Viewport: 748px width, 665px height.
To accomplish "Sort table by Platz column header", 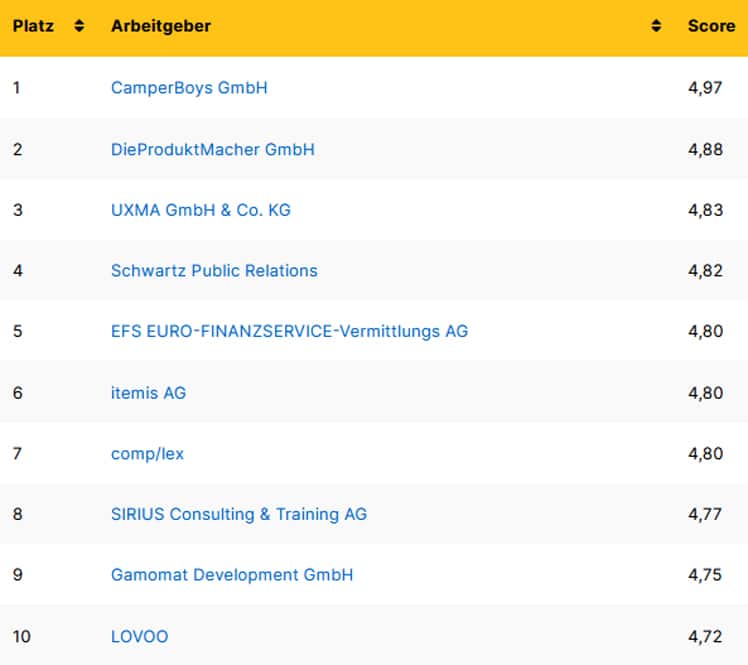I will click(33, 26).
